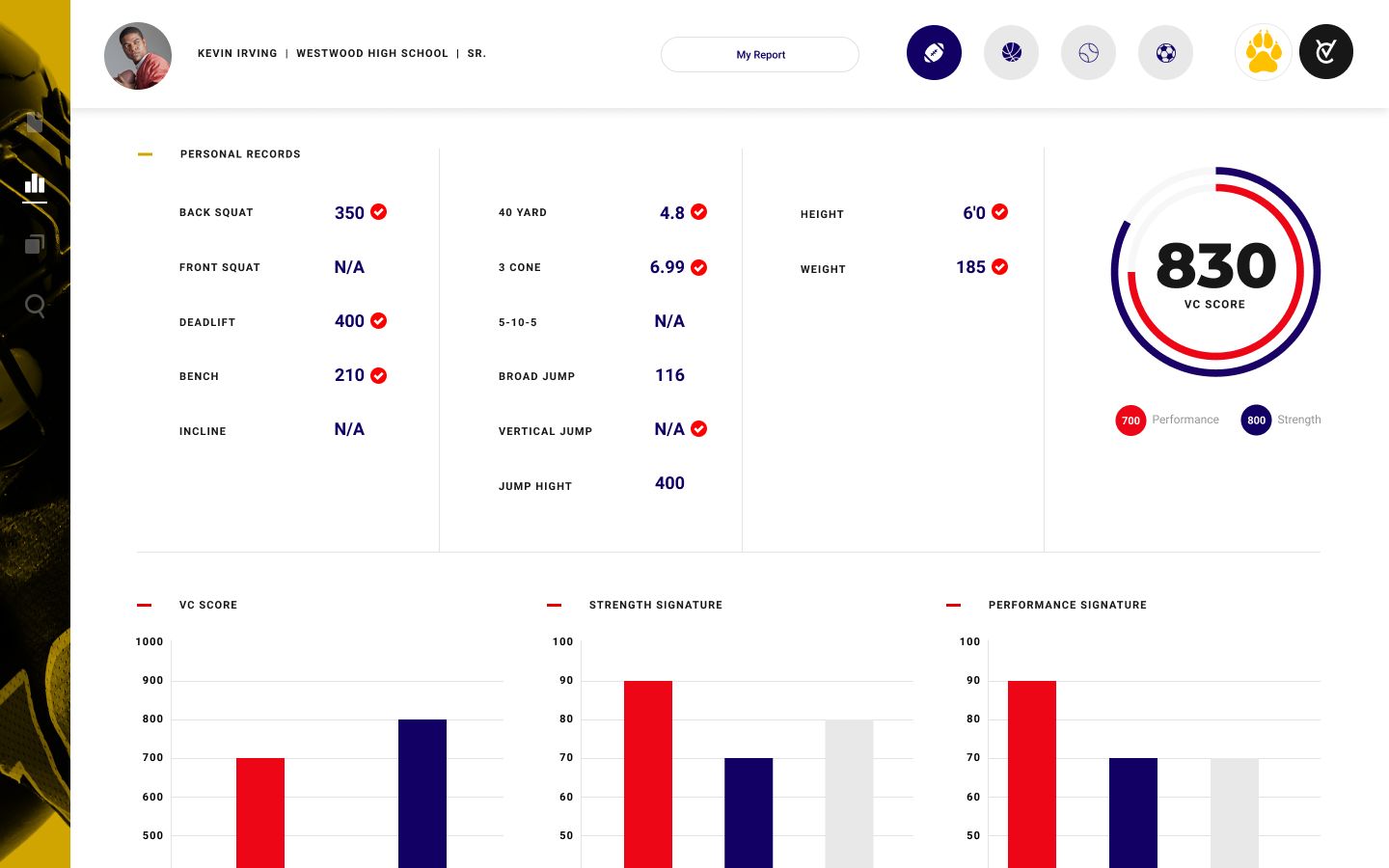Switch to the soccer tab

point(1165,52)
